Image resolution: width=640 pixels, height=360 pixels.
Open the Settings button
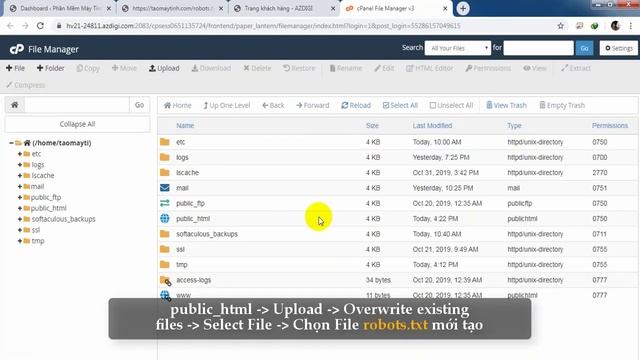(x=618, y=48)
